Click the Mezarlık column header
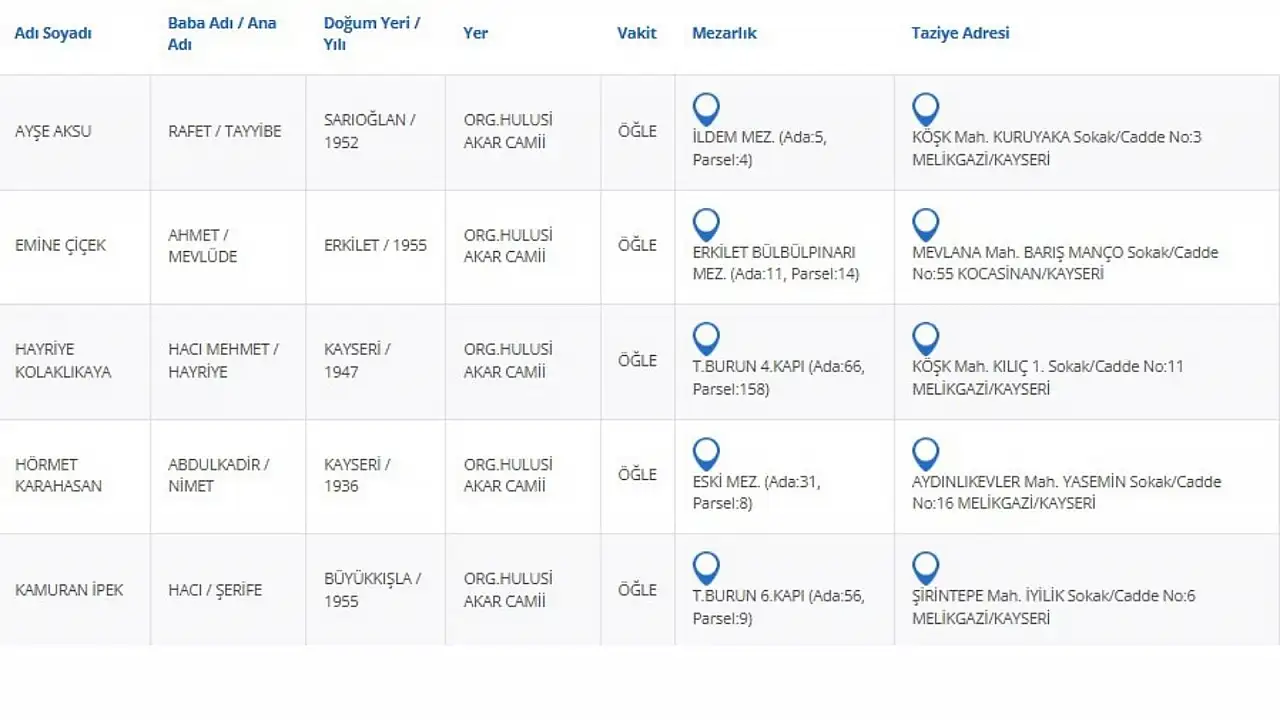The width and height of the screenshot is (1280, 723). [x=724, y=33]
